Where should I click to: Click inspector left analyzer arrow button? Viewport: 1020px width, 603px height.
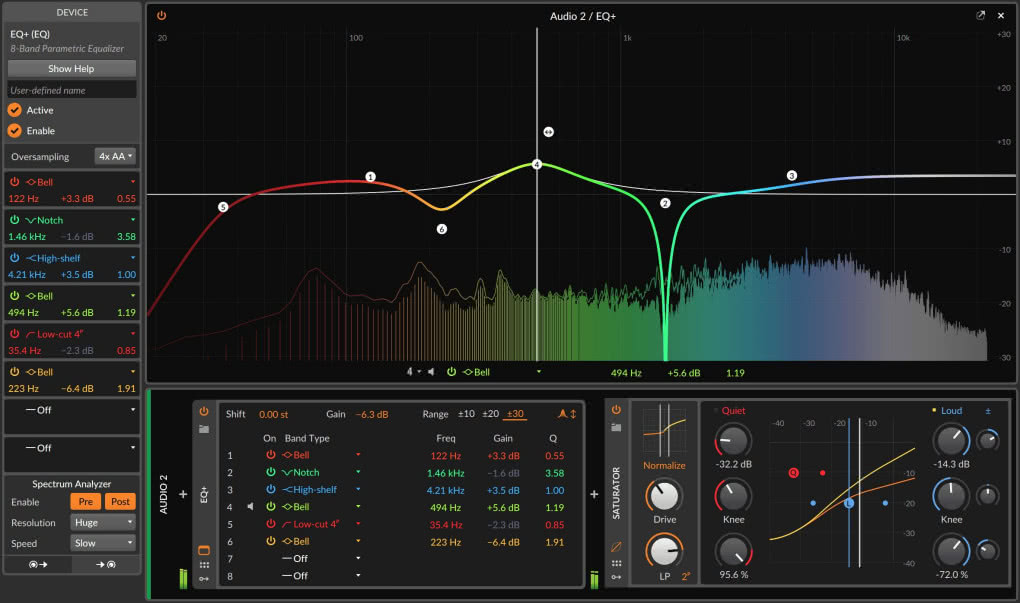pos(38,565)
